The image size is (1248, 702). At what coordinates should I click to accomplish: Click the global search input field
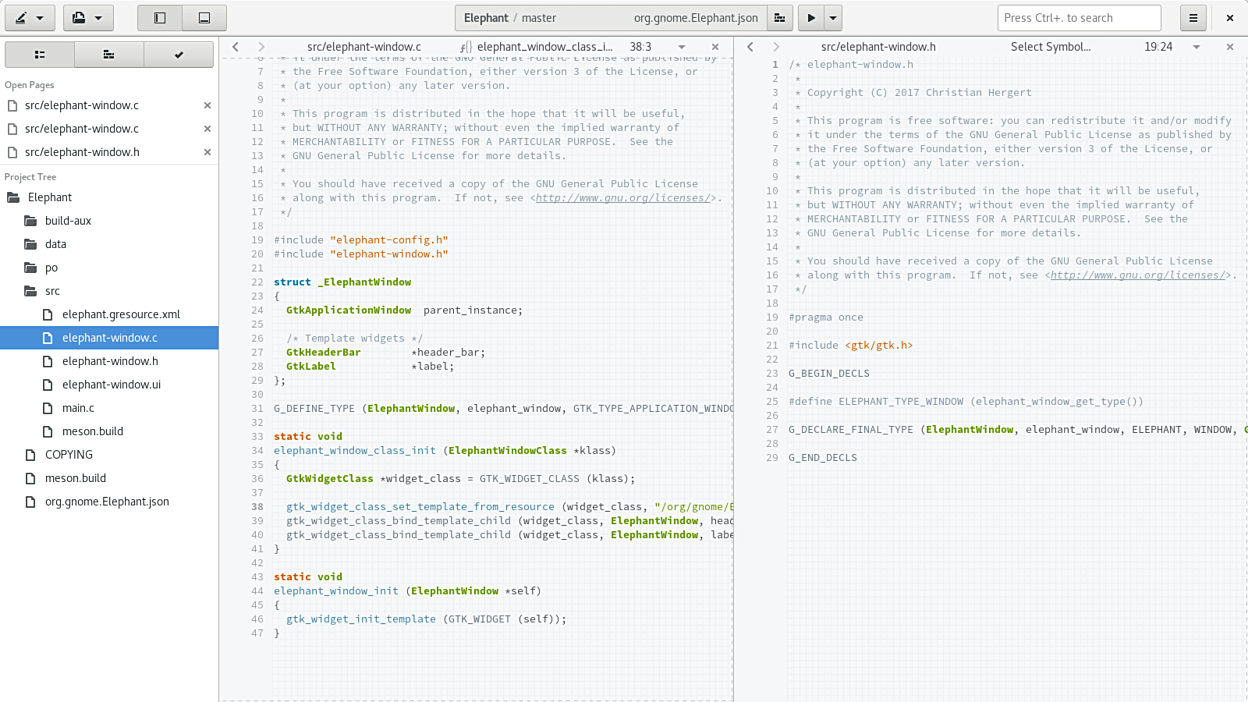click(1078, 18)
